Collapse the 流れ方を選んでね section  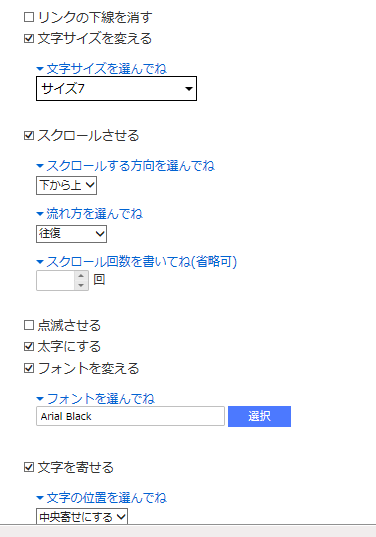click(89, 214)
